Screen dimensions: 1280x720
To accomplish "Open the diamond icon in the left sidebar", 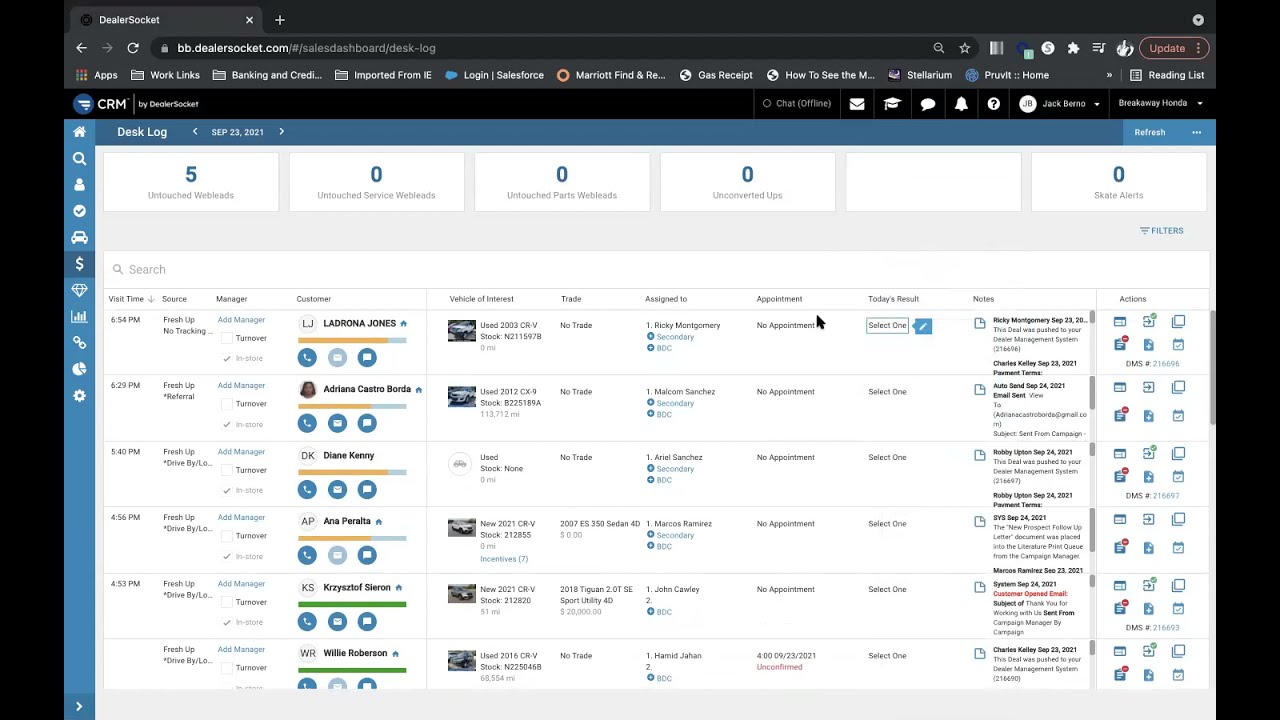I will [x=79, y=290].
